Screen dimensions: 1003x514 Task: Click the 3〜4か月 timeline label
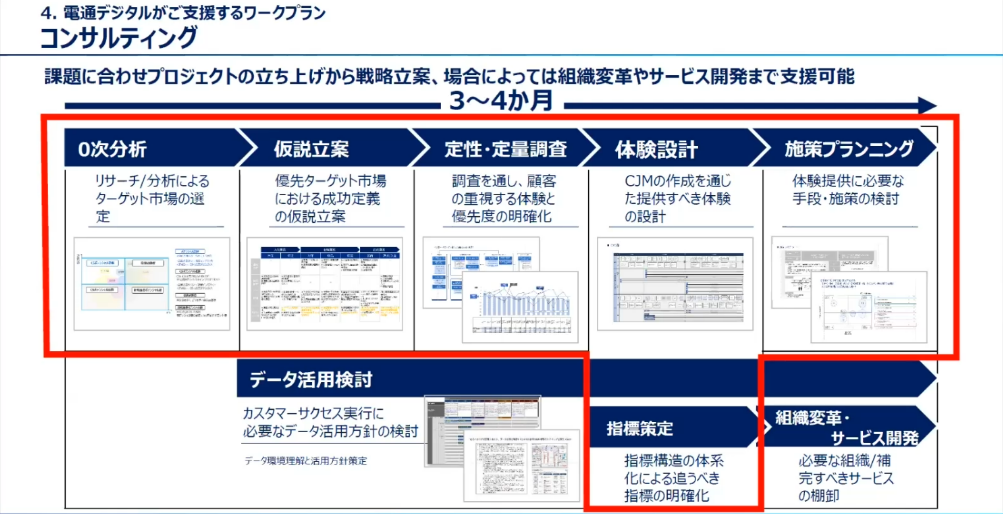pyautogui.click(x=499, y=101)
